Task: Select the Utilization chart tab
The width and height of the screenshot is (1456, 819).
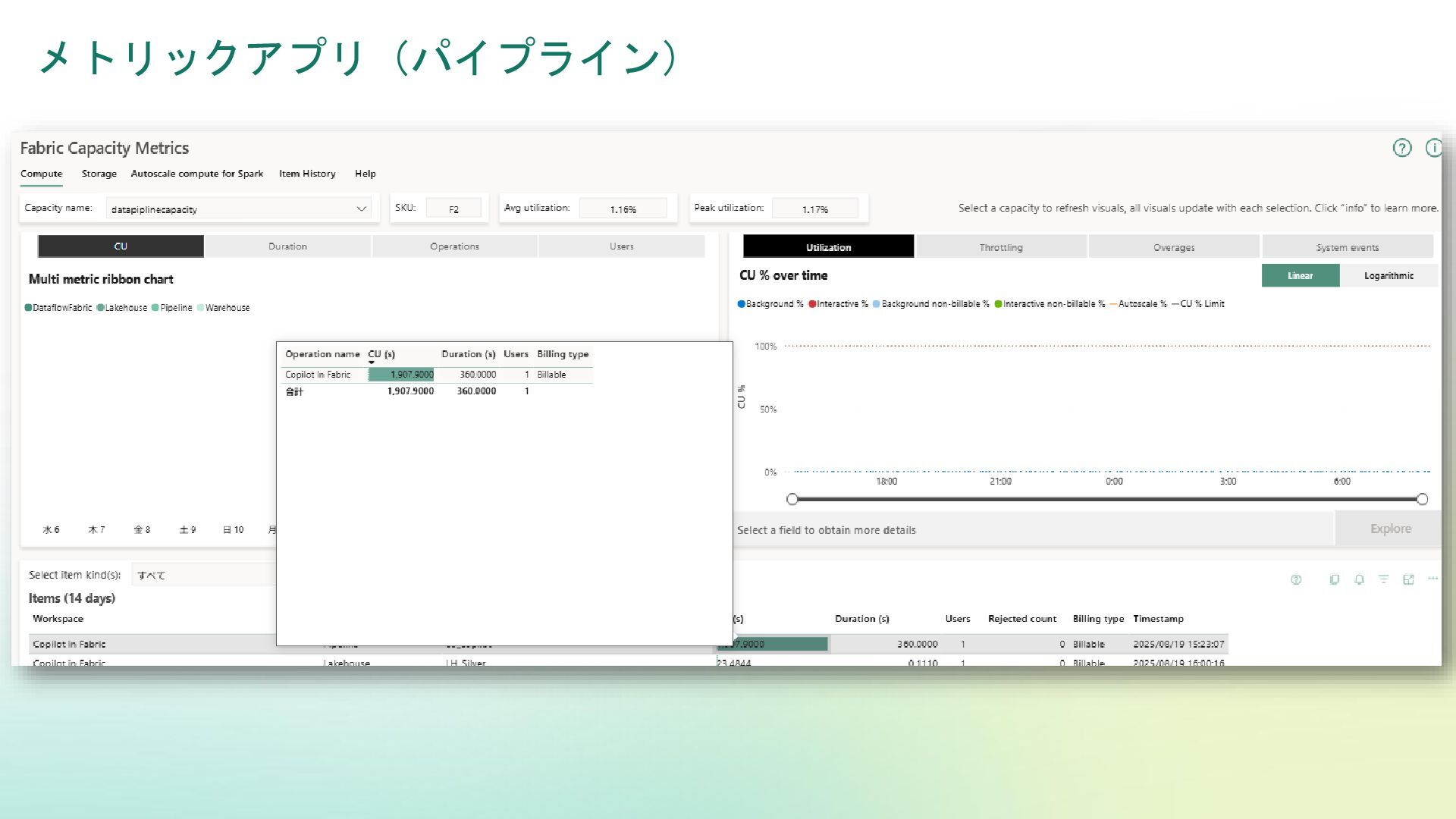Action: (828, 247)
